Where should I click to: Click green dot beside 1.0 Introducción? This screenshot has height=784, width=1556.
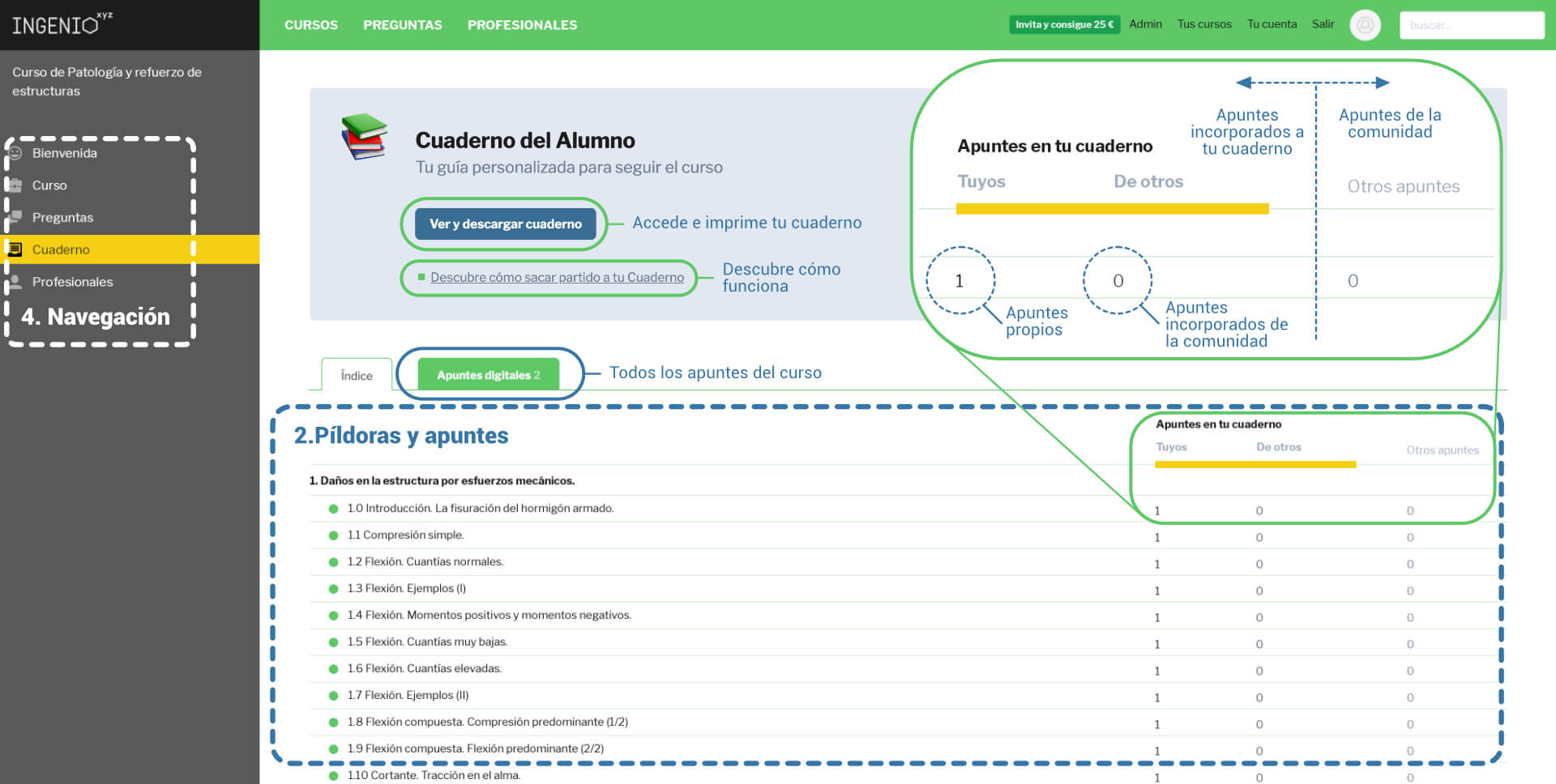[333, 509]
